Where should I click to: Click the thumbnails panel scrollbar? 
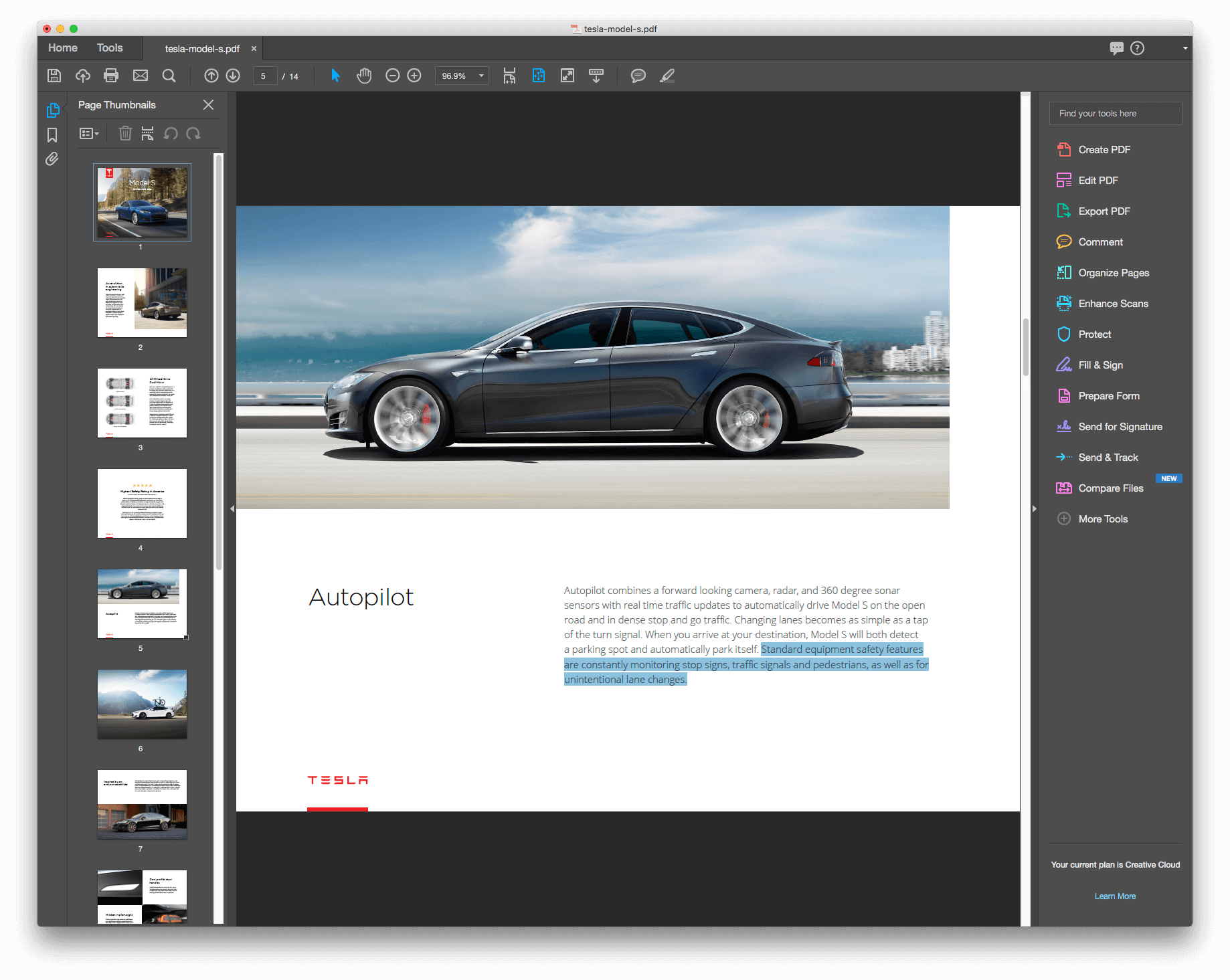coord(218,361)
